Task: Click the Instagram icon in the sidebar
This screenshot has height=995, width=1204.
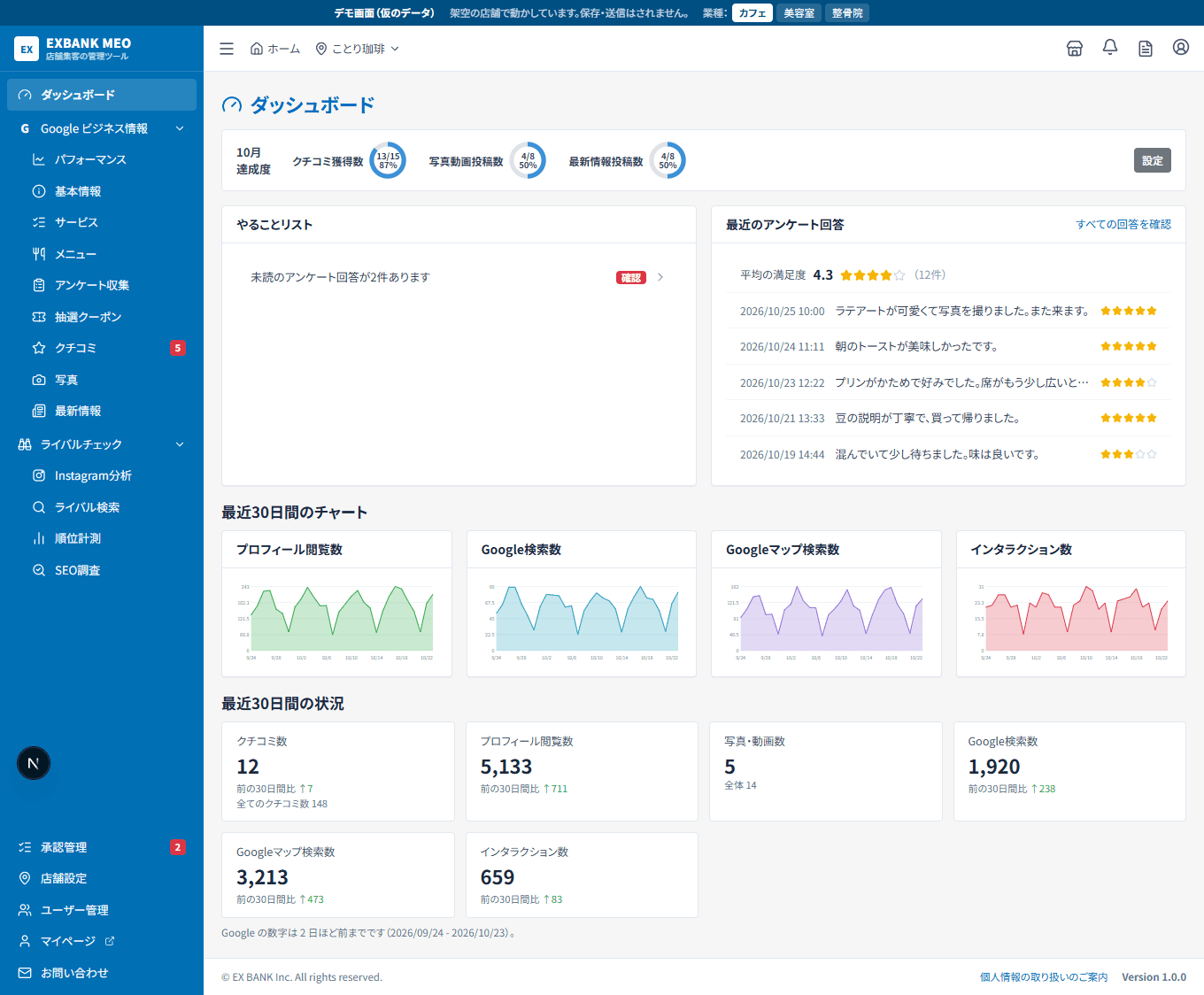Action: coord(39,475)
